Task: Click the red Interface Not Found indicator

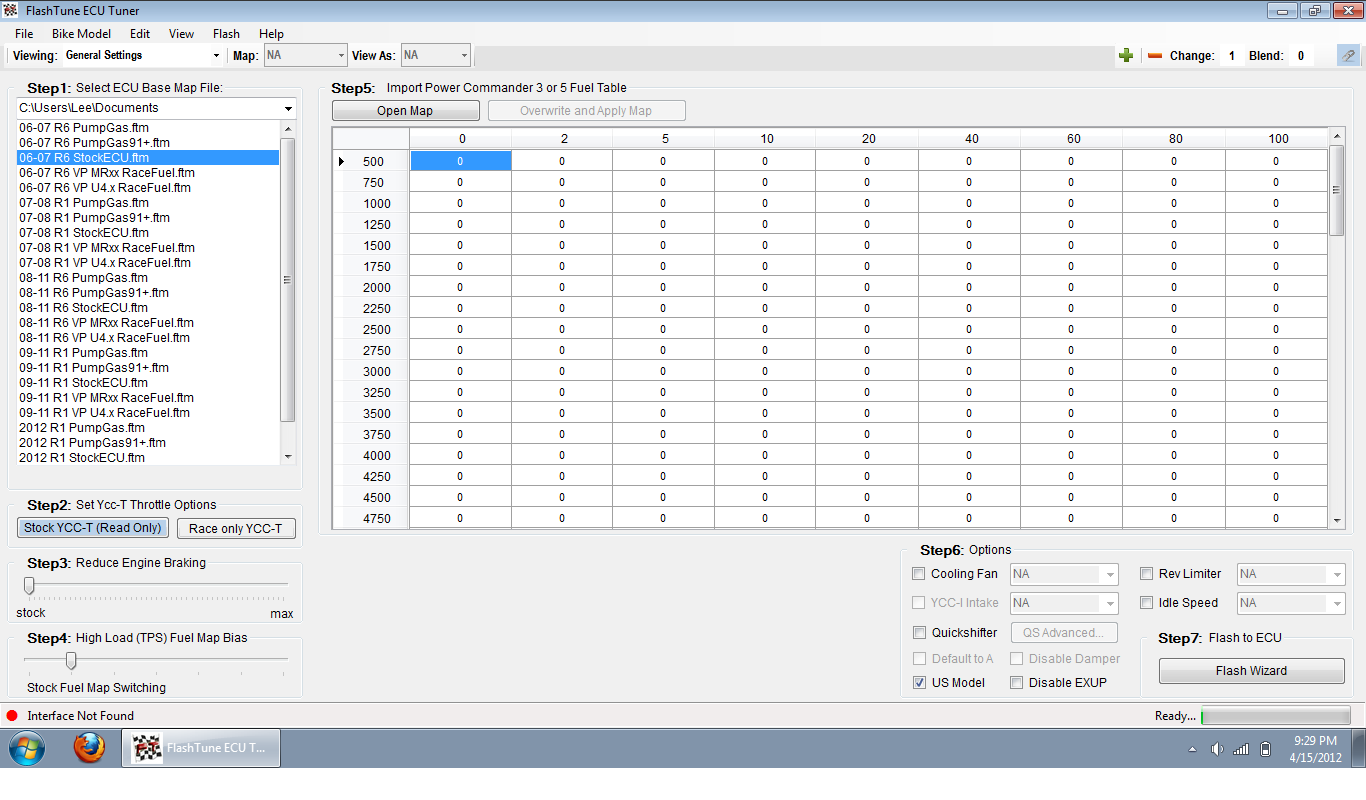Action: pos(12,716)
